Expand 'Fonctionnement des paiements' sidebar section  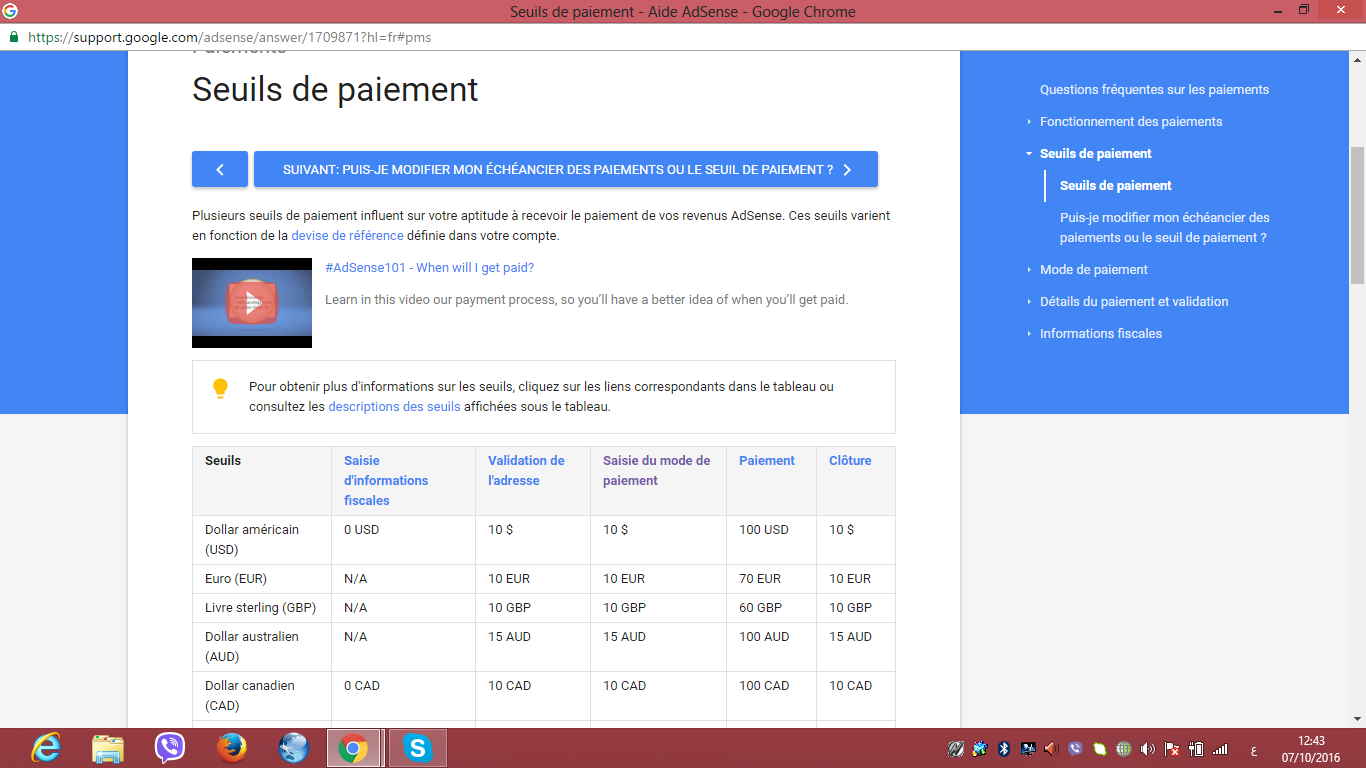point(1131,121)
